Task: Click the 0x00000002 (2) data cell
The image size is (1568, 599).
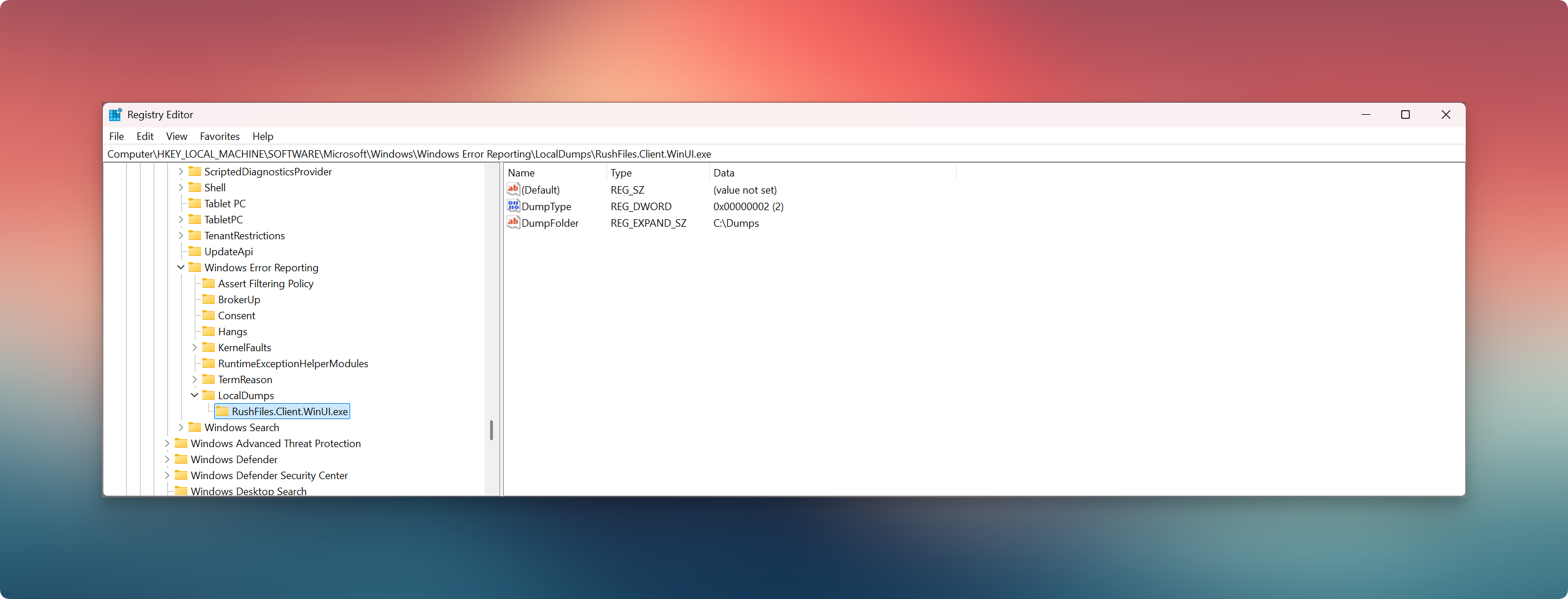Action: pos(748,206)
